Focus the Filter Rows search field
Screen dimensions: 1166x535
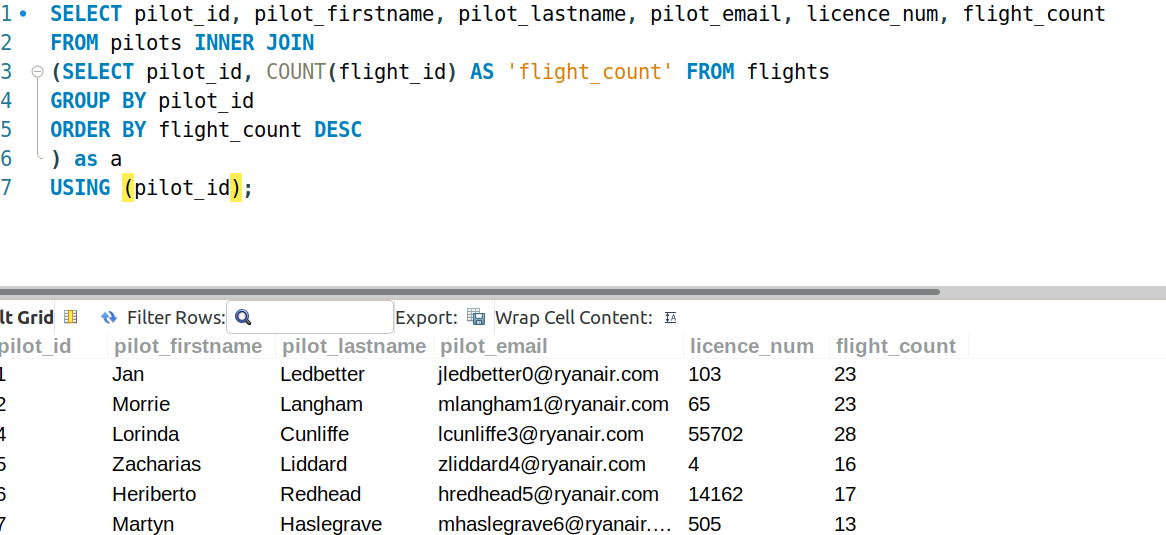click(310, 317)
